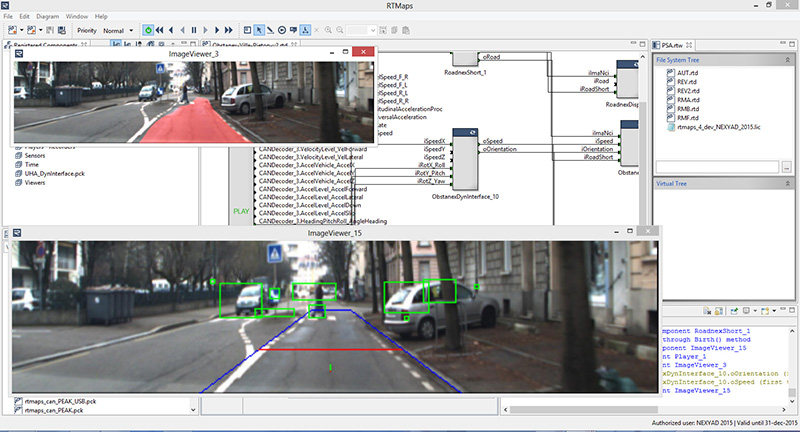Click the ObstanexDynInterface_10 component block

[x=465, y=160]
